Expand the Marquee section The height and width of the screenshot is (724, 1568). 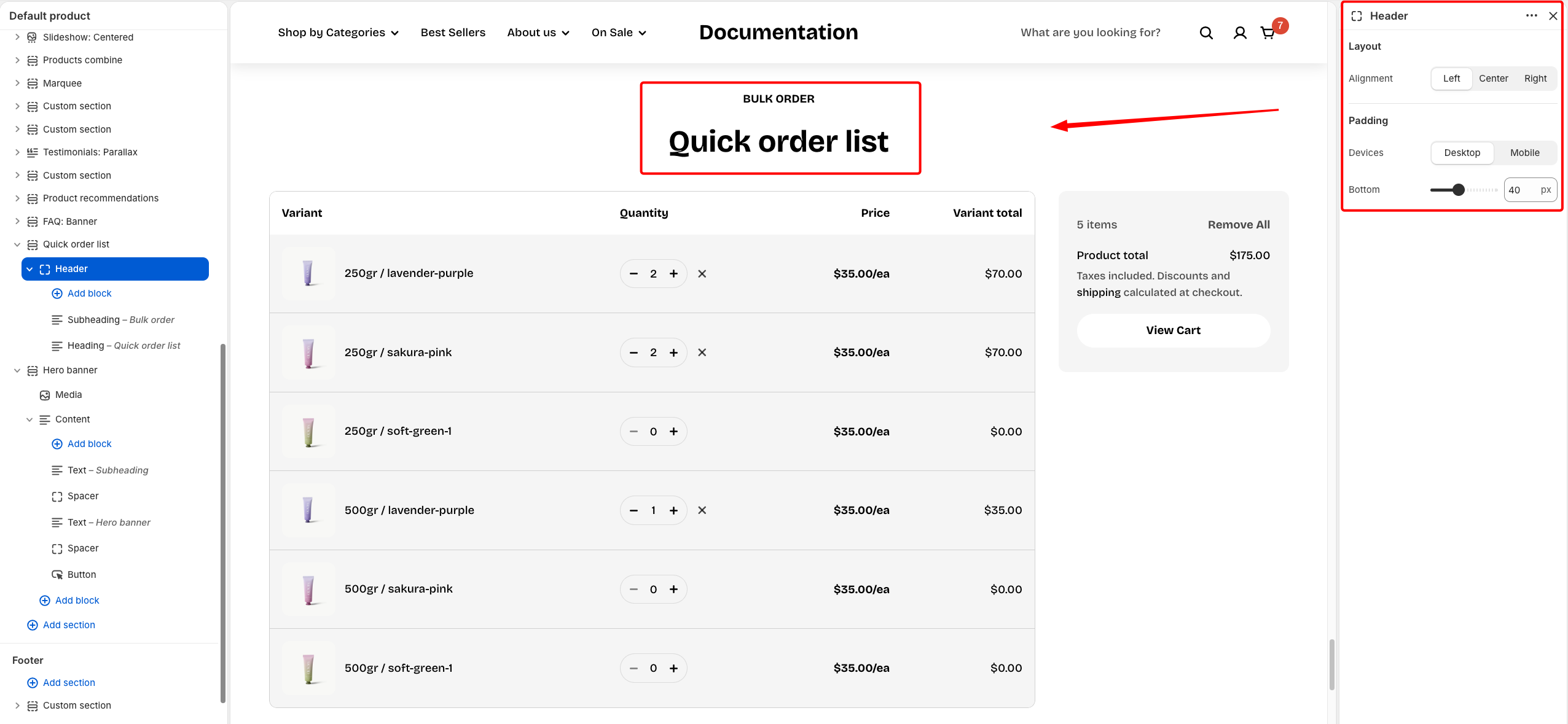(x=17, y=84)
